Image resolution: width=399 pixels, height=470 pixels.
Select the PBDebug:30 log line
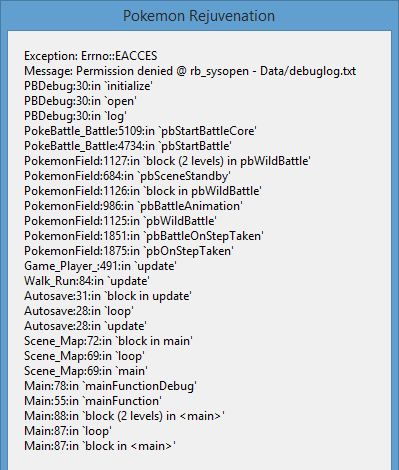(75, 116)
